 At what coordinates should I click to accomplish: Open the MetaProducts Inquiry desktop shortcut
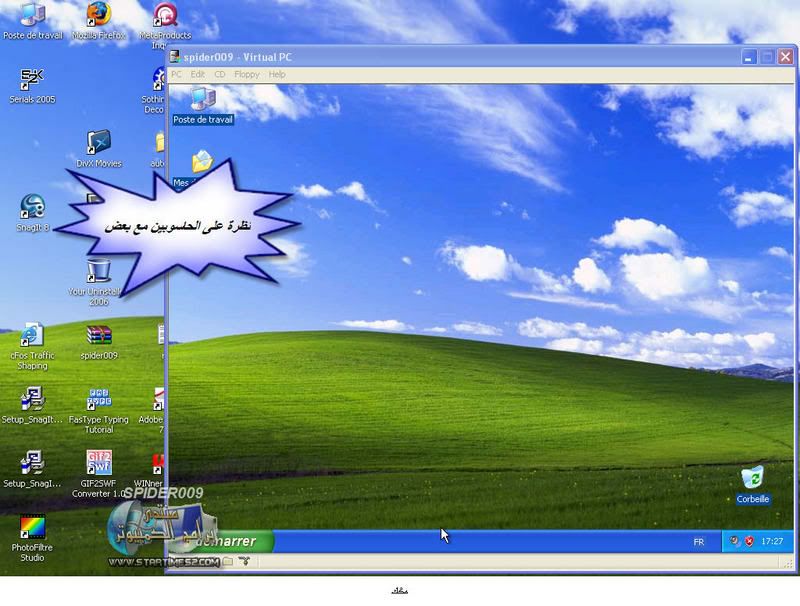(164, 26)
